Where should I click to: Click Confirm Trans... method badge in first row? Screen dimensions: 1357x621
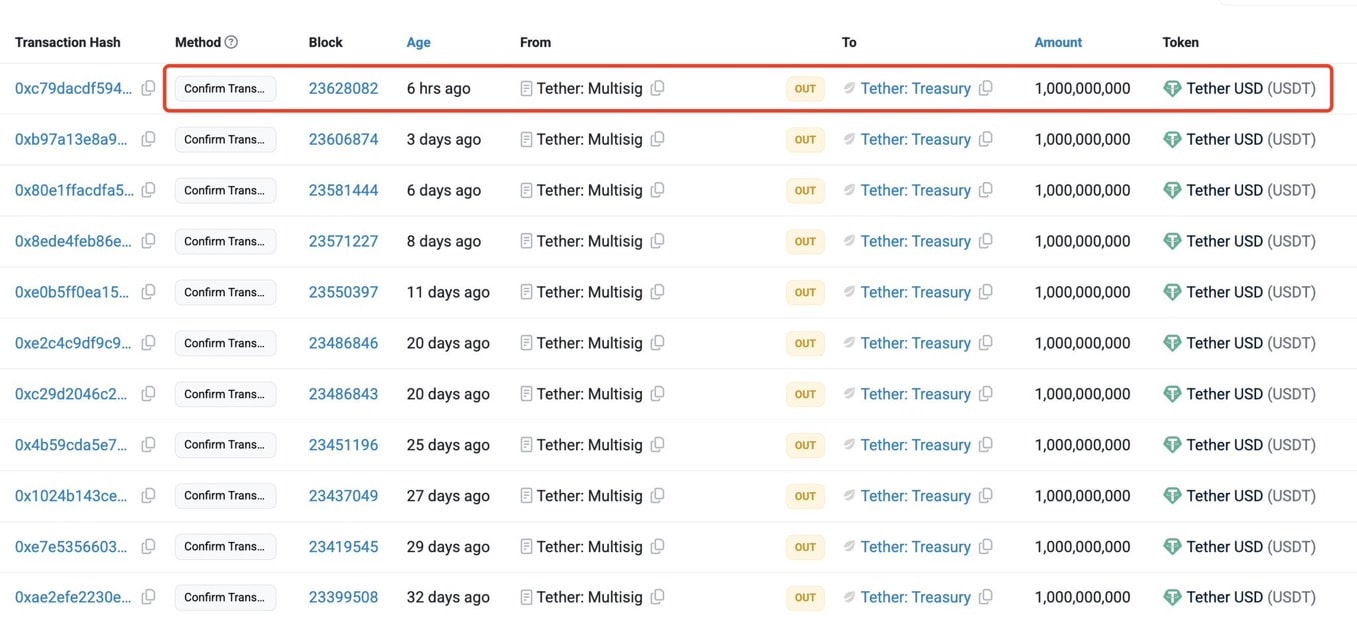[x=225, y=88]
